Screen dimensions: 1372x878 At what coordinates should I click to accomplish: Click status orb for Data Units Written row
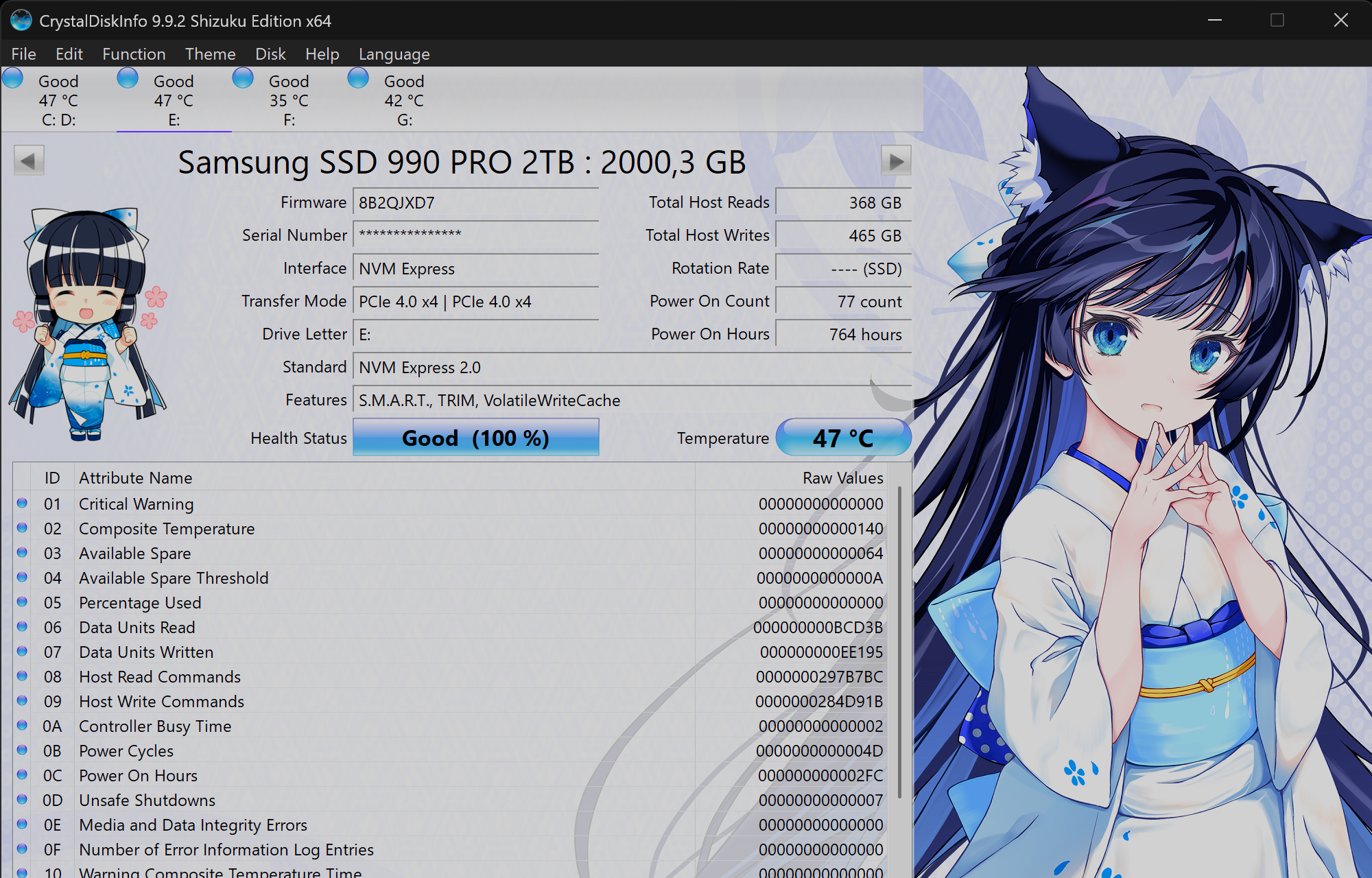coord(22,652)
